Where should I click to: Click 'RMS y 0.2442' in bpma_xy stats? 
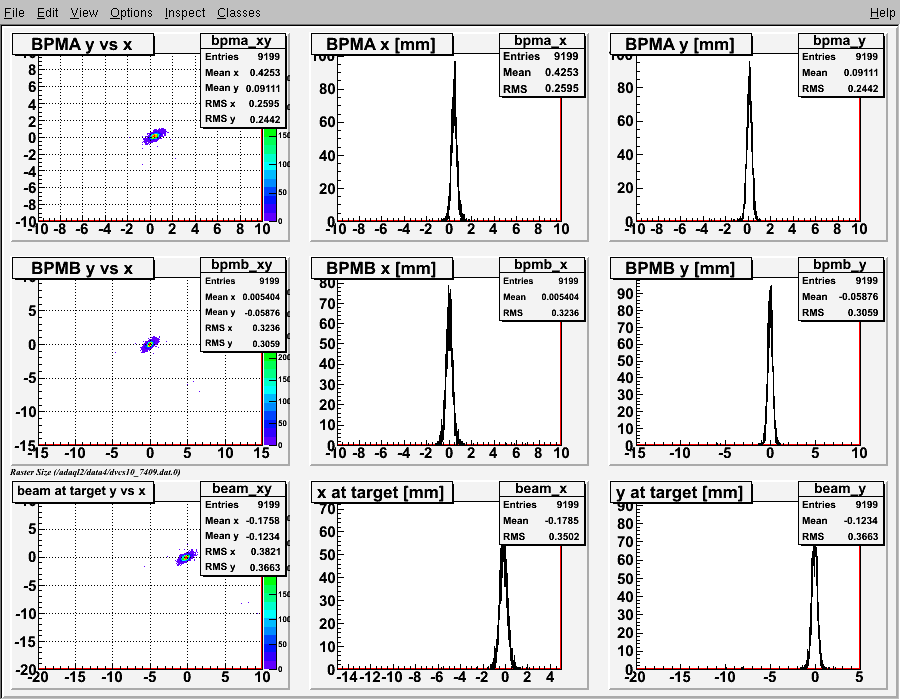[243, 119]
